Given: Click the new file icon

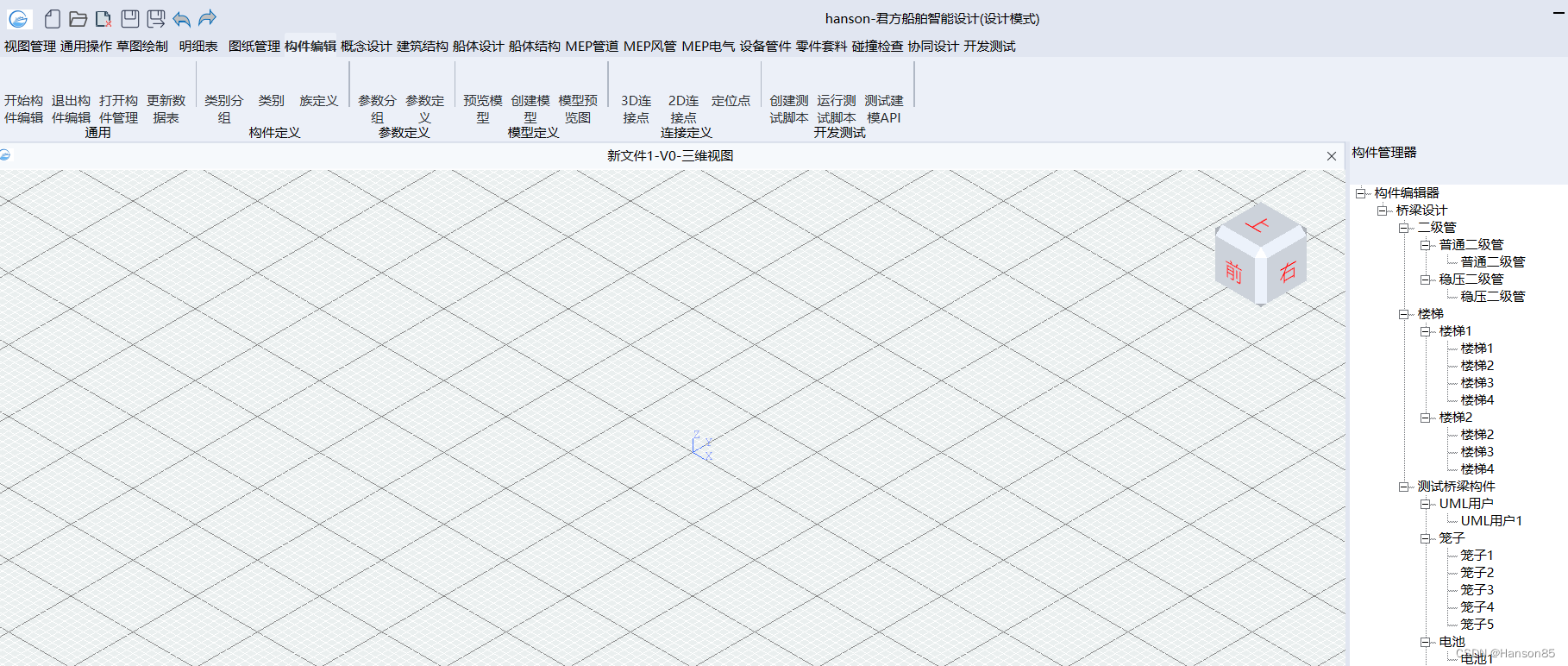Looking at the screenshot, I should pyautogui.click(x=53, y=19).
